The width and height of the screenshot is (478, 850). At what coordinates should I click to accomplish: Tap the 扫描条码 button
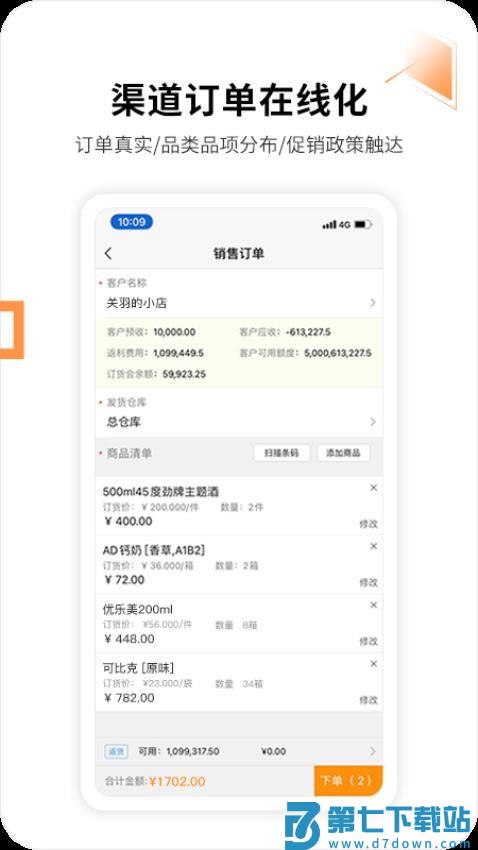click(282, 453)
